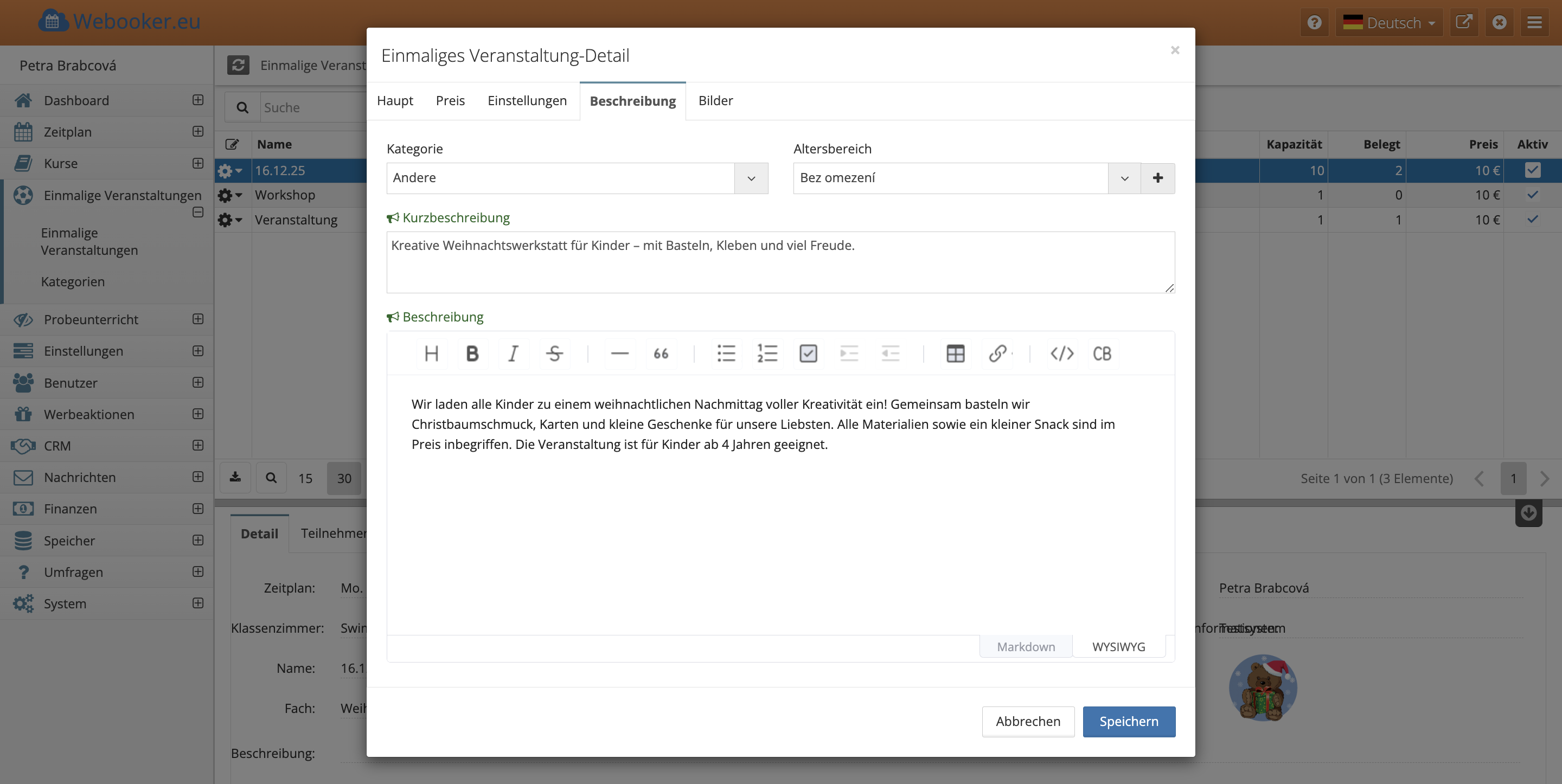The width and height of the screenshot is (1562, 784).
Task: Open the Altersbereich dropdown arrow
Action: [1124, 178]
